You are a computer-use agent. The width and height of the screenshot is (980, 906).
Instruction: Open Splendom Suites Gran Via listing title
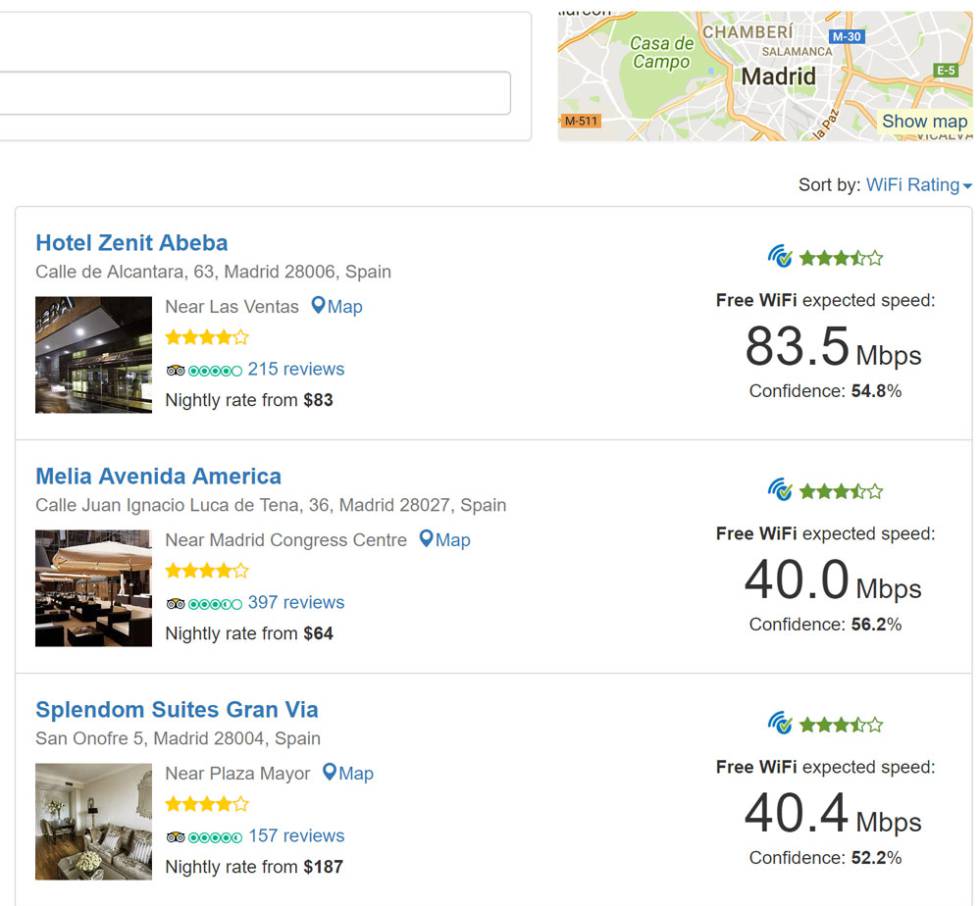(x=177, y=709)
